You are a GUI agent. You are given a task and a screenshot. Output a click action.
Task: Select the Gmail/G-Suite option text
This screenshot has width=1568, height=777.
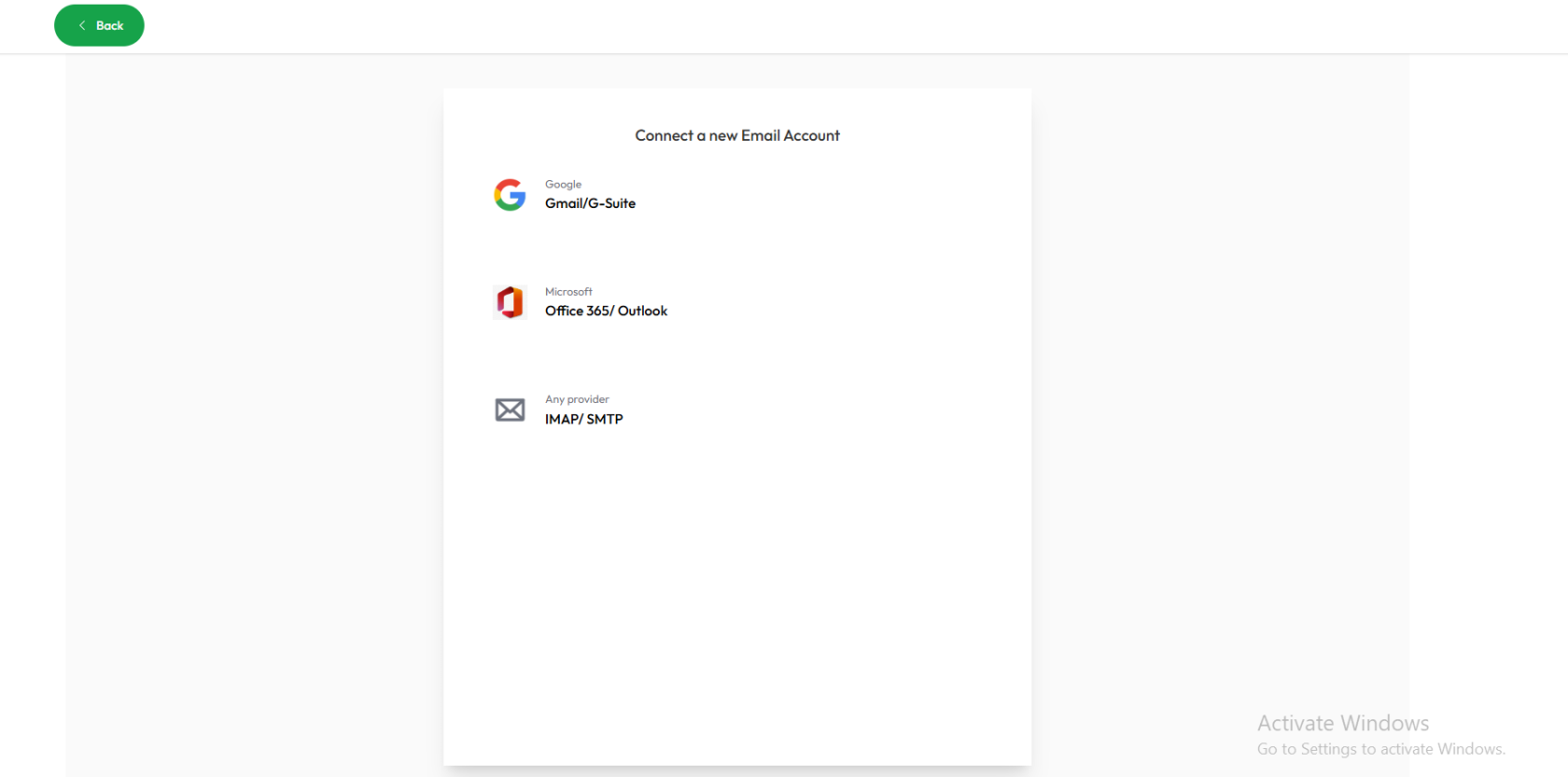[590, 203]
